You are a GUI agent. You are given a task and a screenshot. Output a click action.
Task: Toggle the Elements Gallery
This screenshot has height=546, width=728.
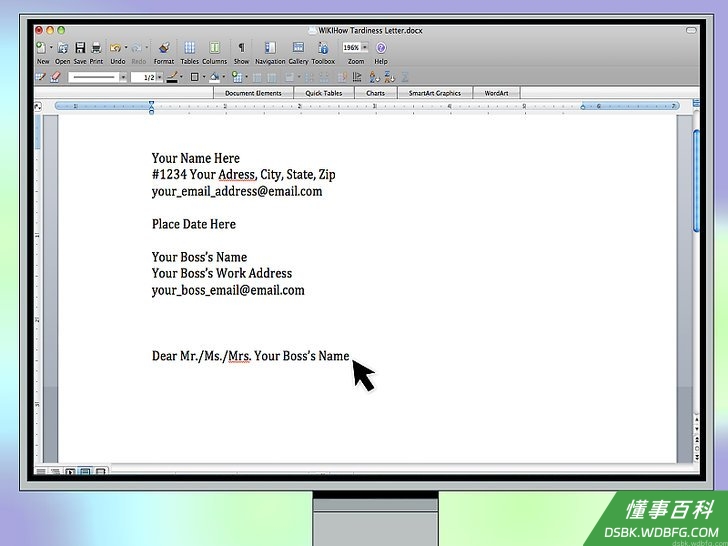(x=298, y=47)
